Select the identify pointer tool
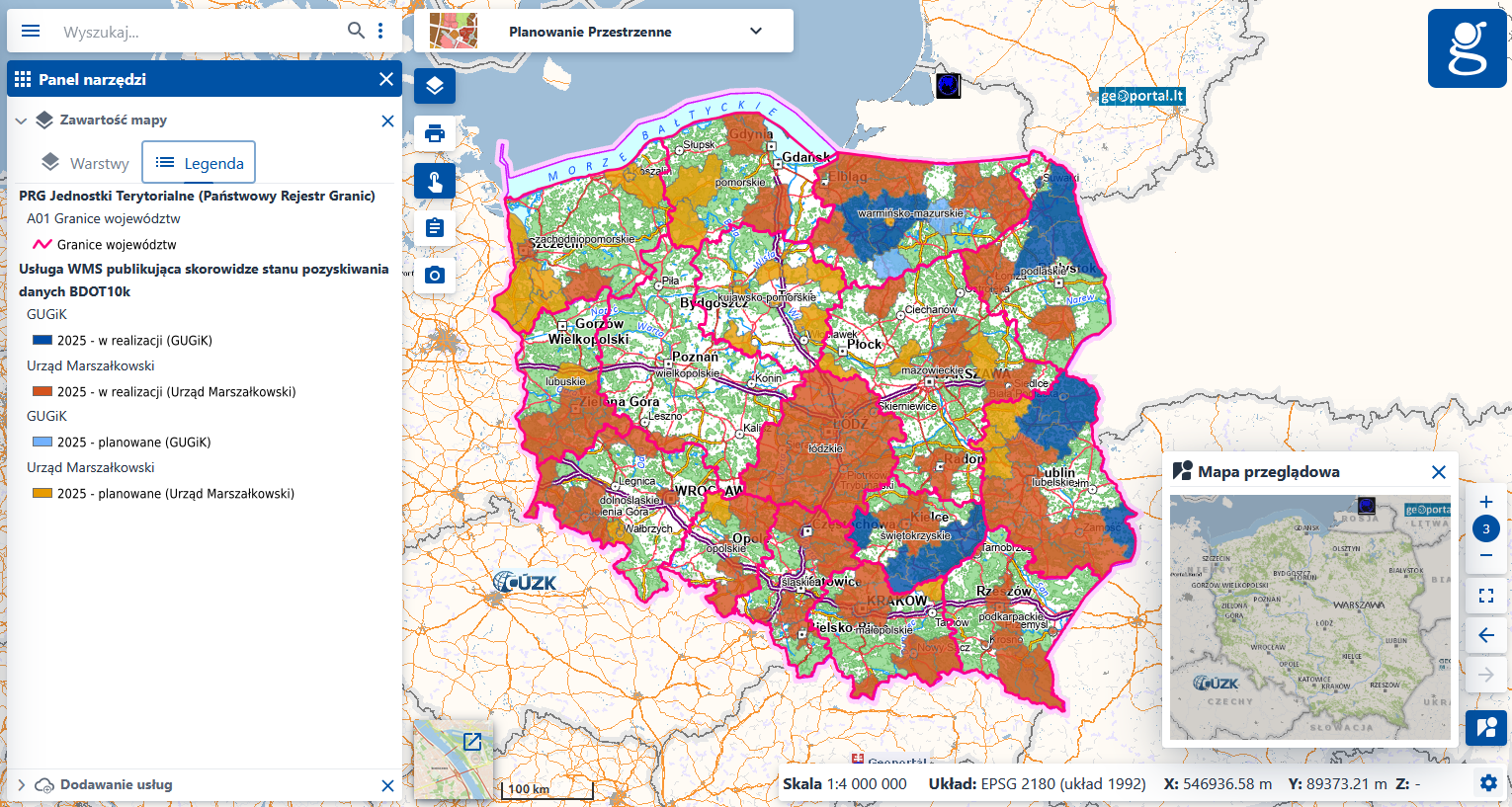Image resolution: width=1512 pixels, height=807 pixels. click(435, 181)
